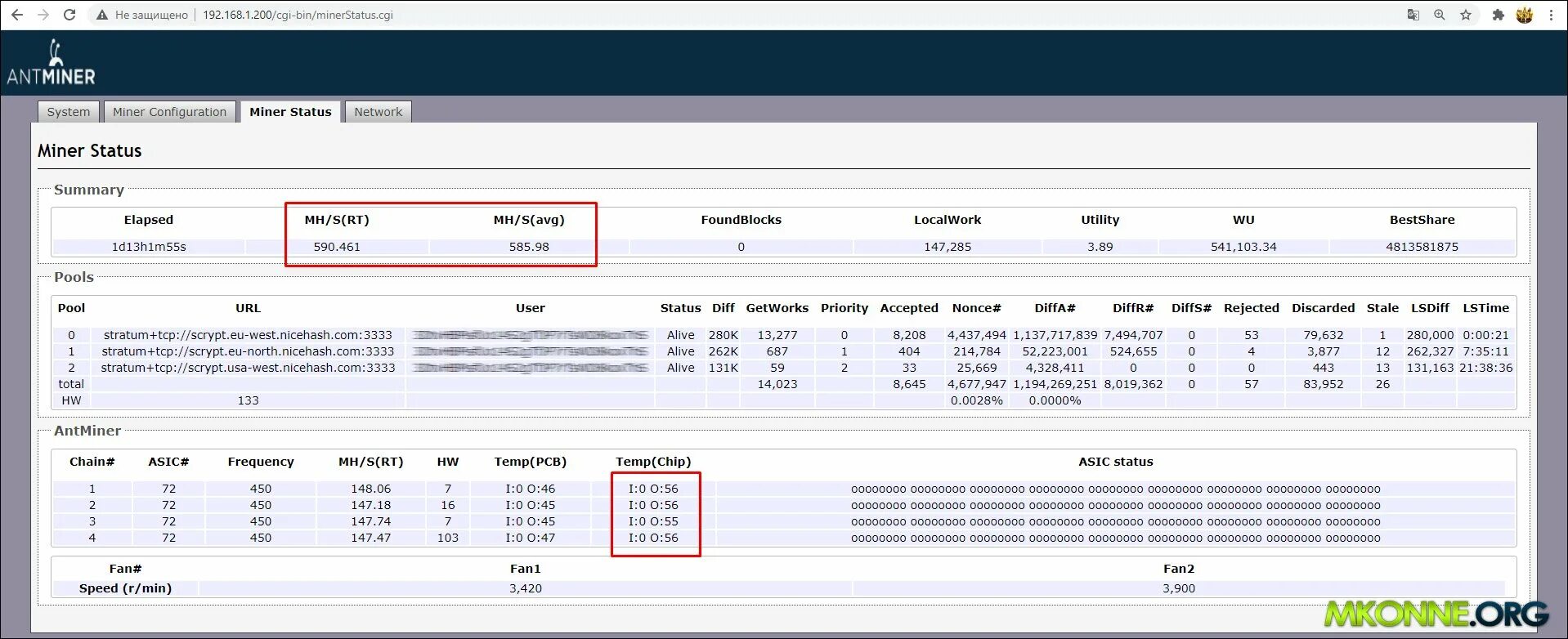The image size is (1568, 639).
Task: Click the FoundBlocks column header
Action: 741,220
